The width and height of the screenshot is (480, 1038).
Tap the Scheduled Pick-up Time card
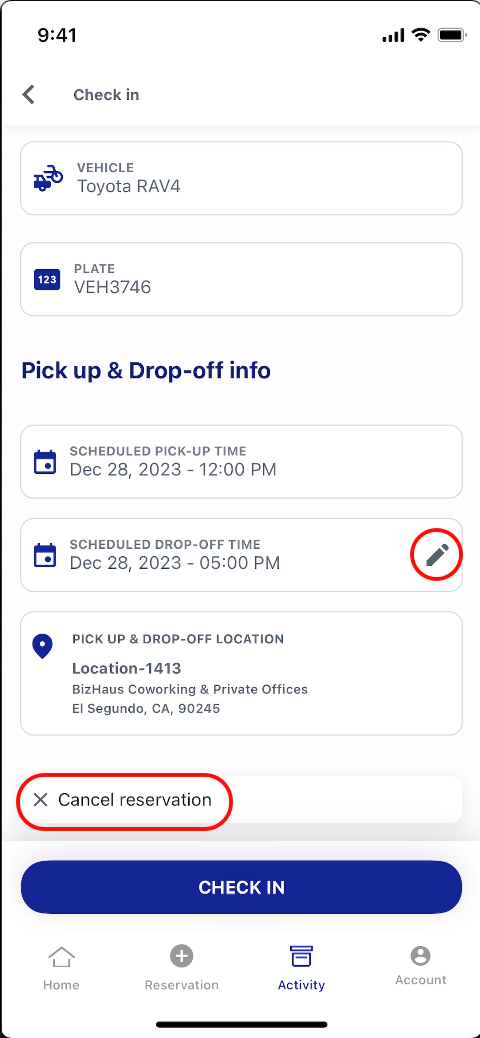[241, 461]
